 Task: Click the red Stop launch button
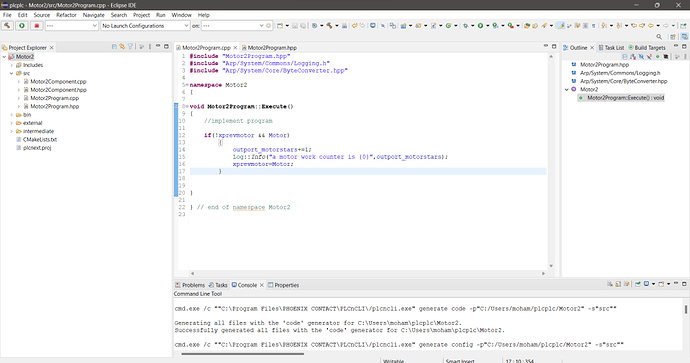[x=37, y=26]
